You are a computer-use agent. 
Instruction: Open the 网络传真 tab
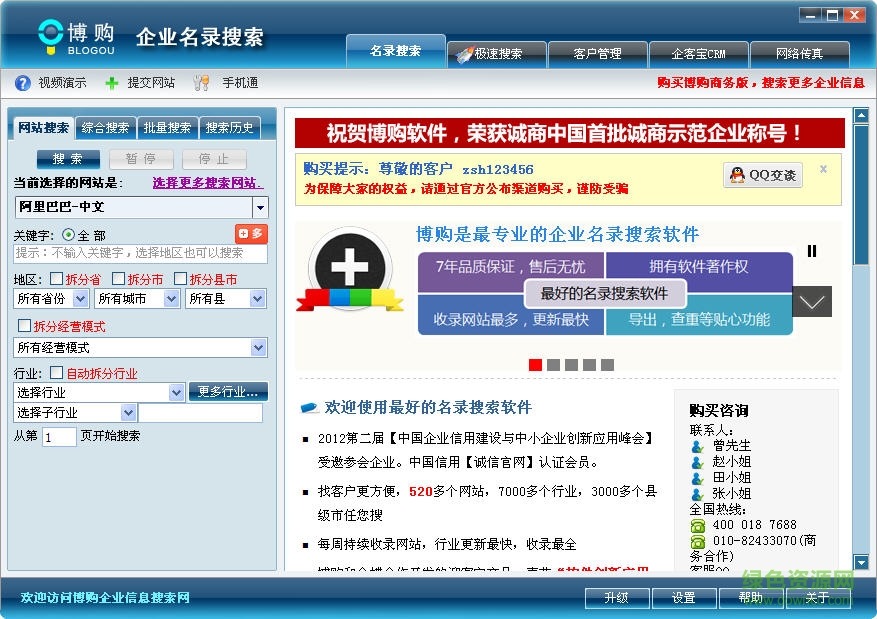pyautogui.click(x=799, y=54)
